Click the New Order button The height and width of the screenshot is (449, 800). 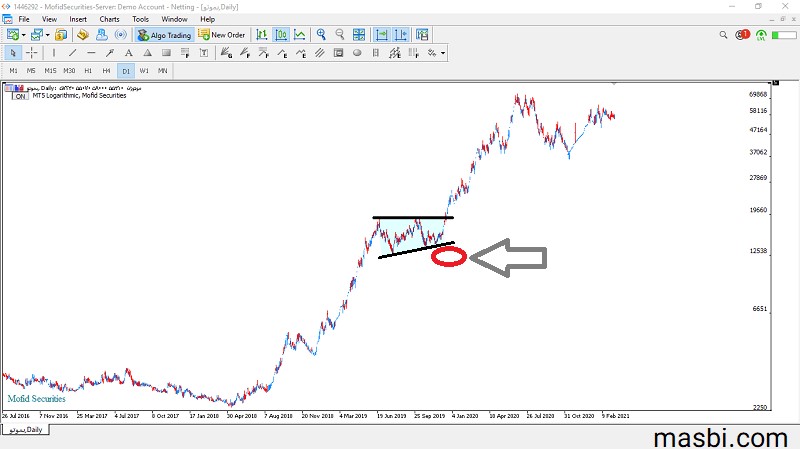(222, 35)
